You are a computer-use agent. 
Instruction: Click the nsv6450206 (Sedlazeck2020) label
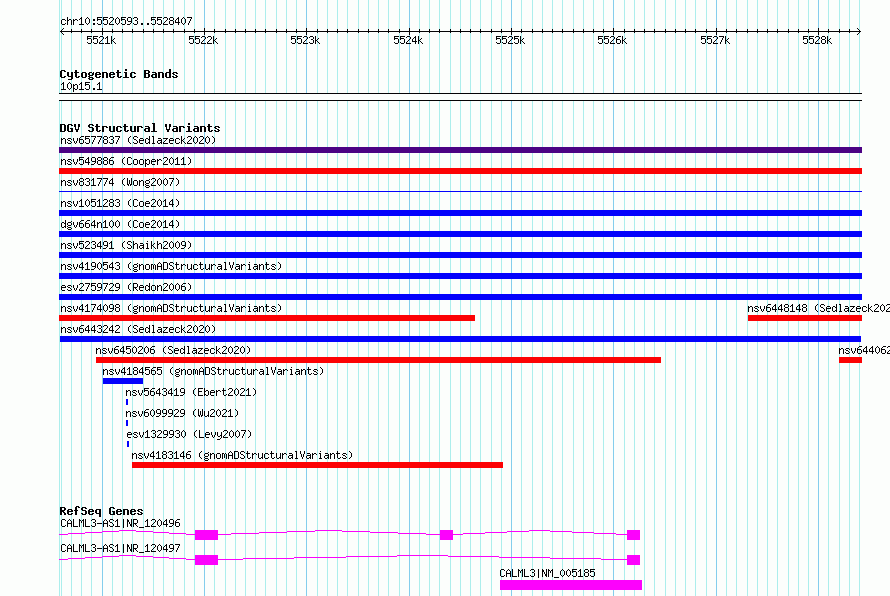[x=173, y=350]
